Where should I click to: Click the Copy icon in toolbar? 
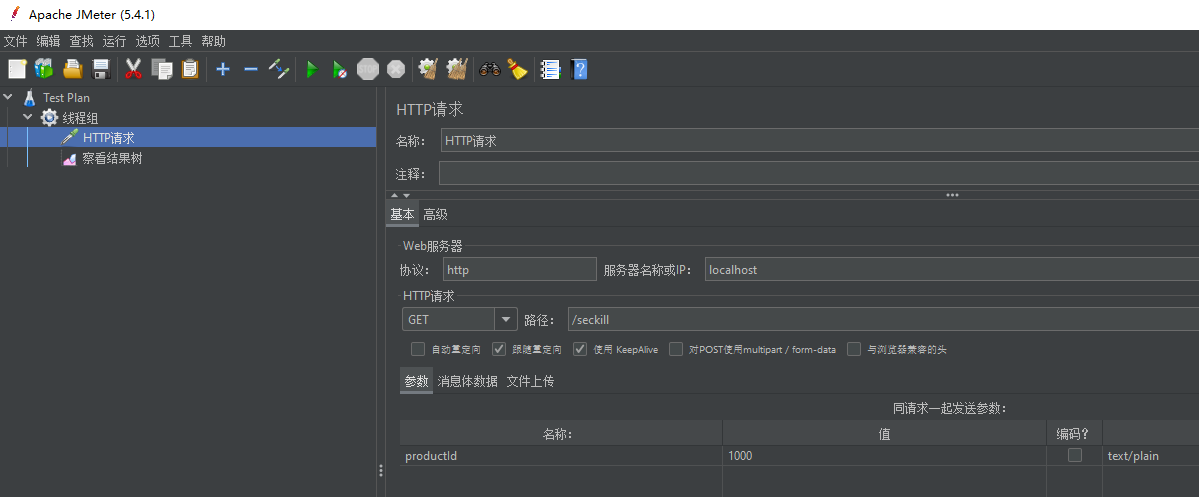162,70
